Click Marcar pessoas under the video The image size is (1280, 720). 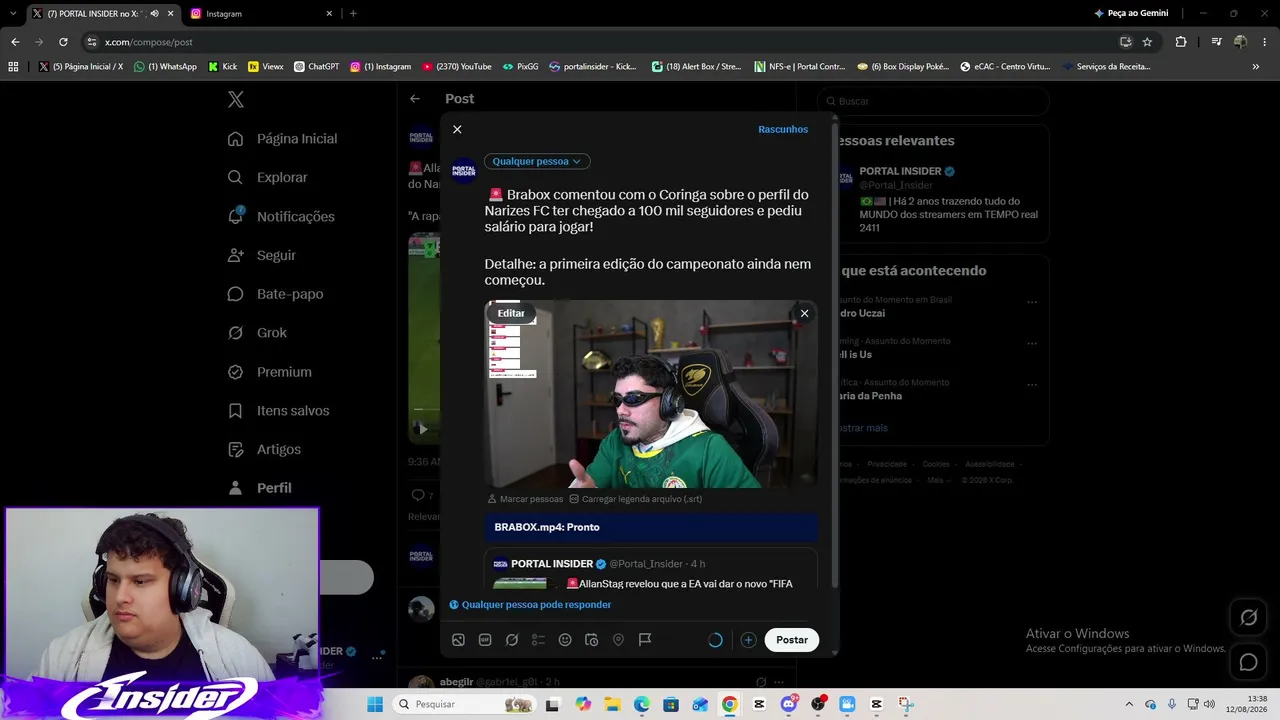pyautogui.click(x=525, y=499)
